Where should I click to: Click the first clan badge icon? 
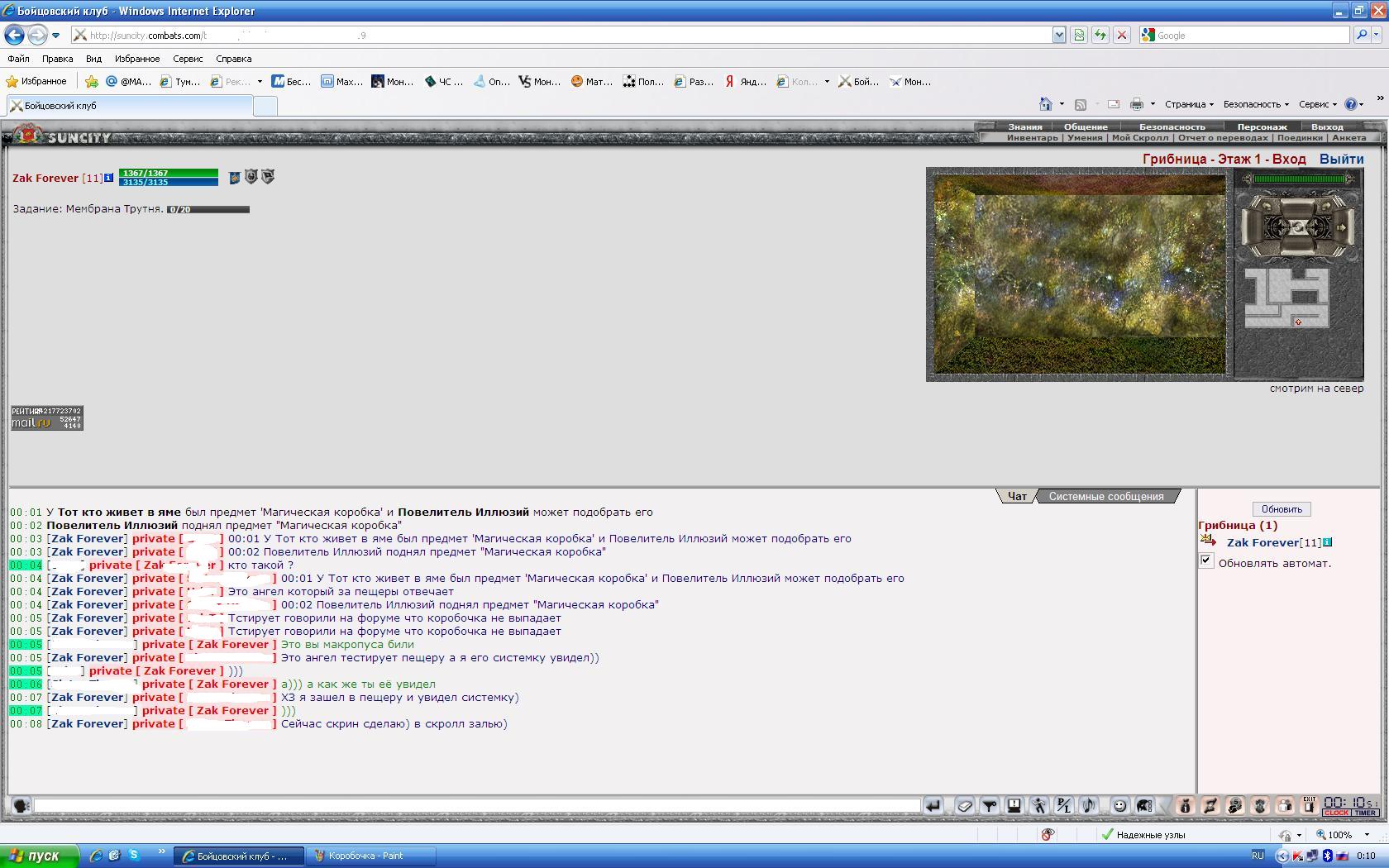(x=234, y=177)
